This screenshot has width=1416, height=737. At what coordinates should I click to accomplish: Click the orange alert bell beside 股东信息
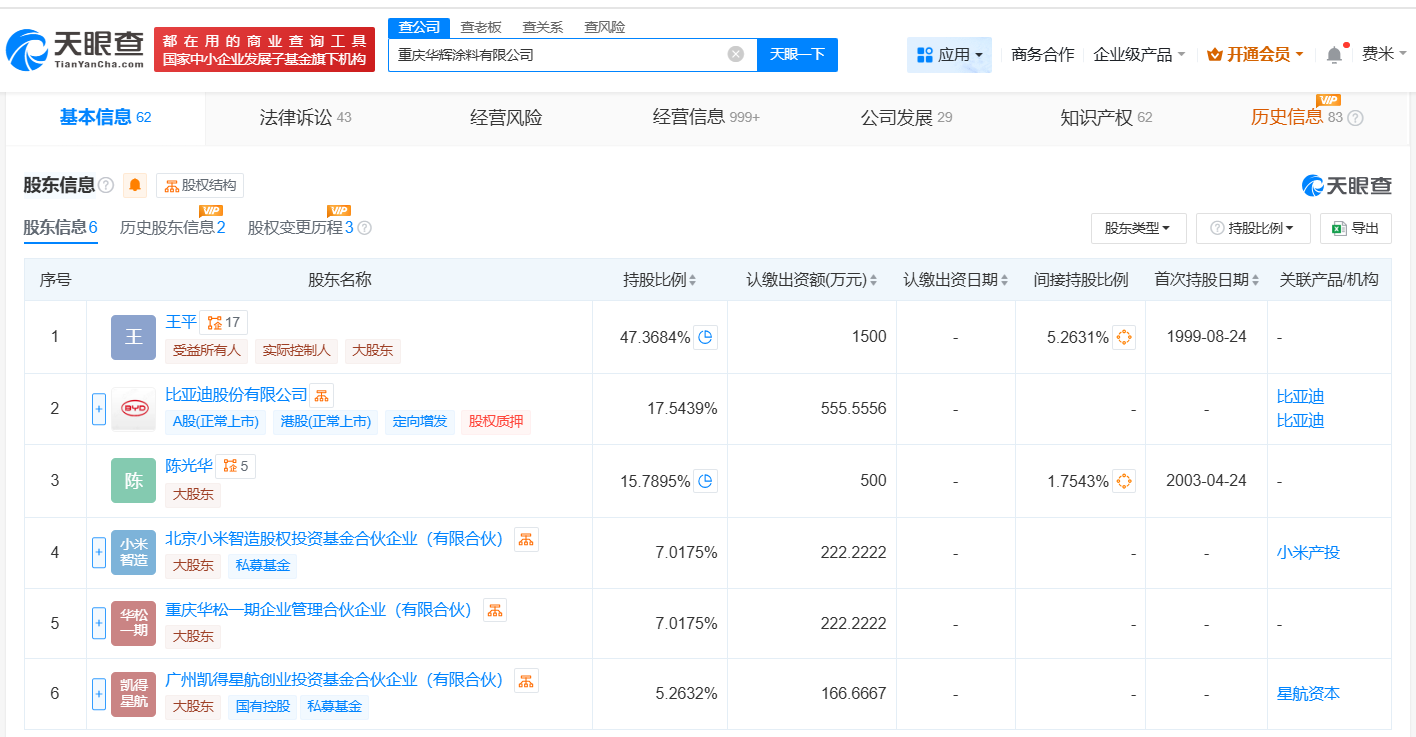[135, 185]
